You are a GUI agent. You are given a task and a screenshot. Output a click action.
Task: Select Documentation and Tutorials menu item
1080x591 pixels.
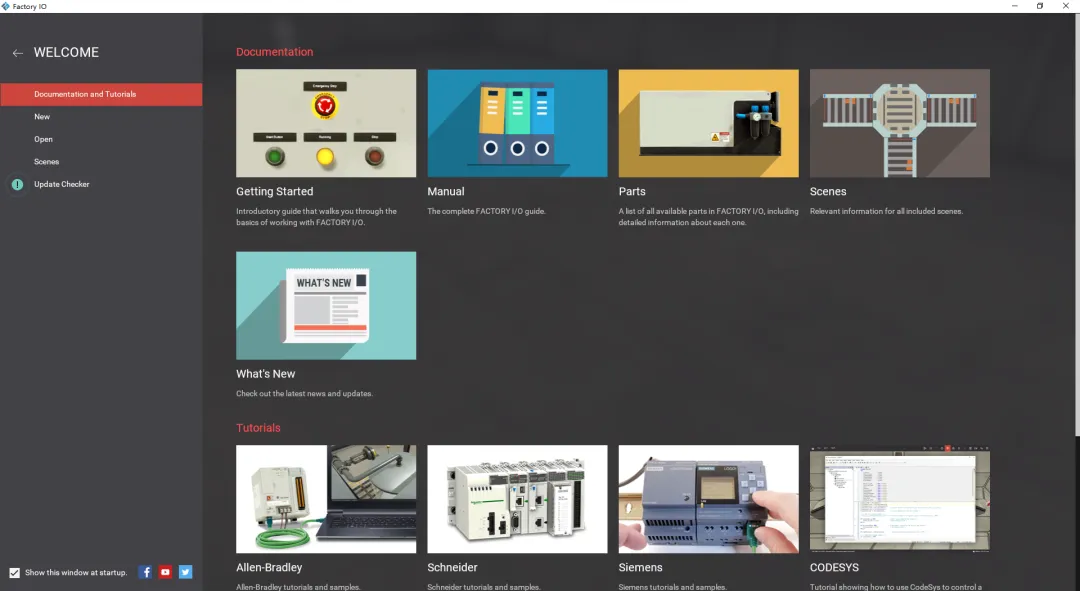pyautogui.click(x=101, y=94)
